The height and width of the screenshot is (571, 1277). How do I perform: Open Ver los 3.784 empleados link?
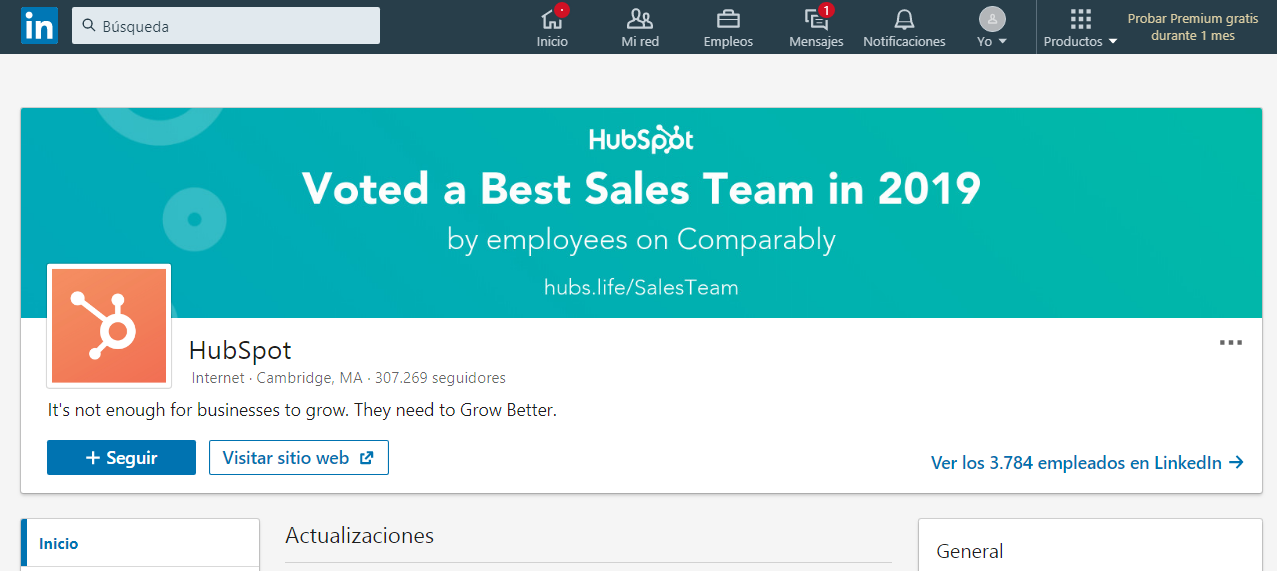[1087, 462]
